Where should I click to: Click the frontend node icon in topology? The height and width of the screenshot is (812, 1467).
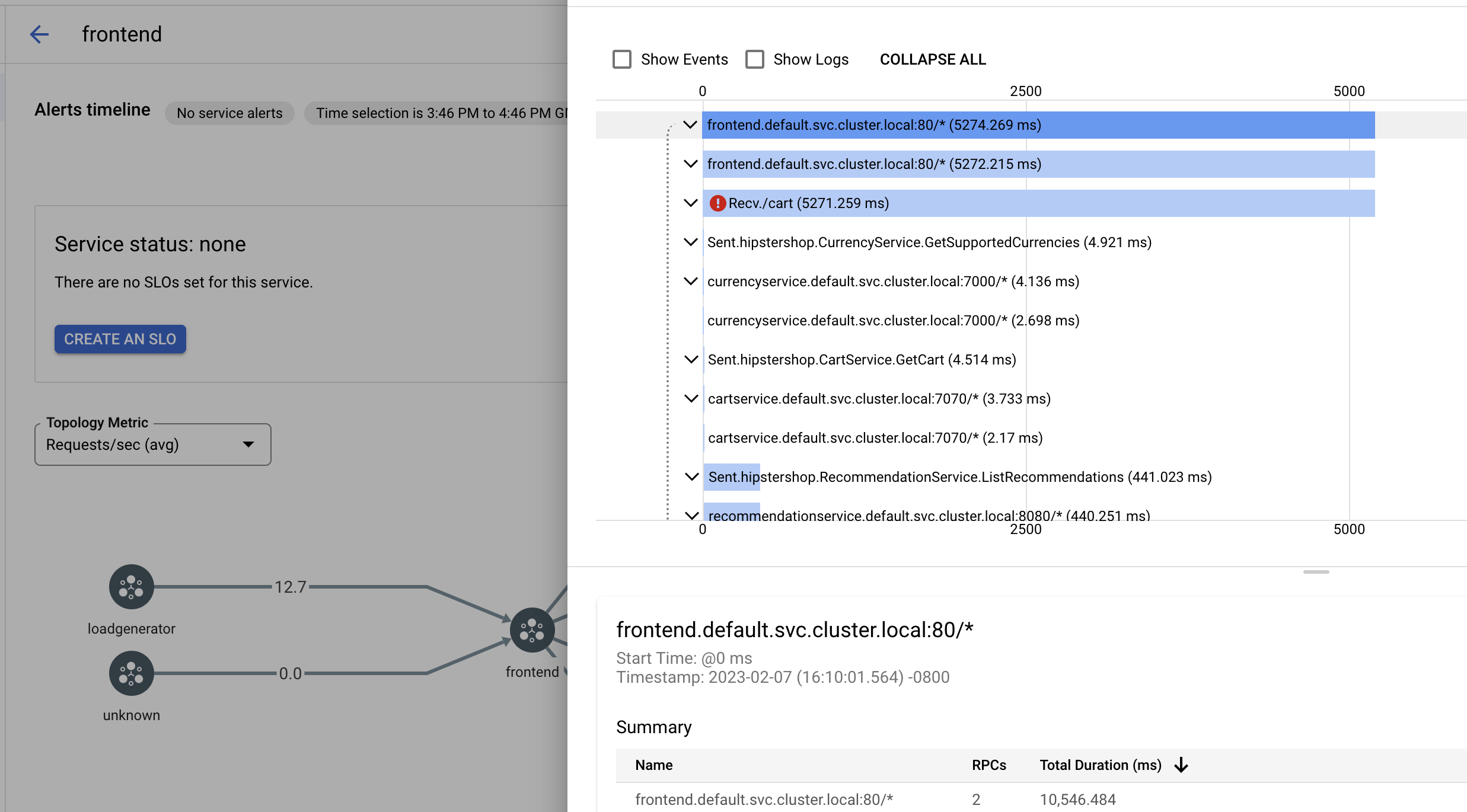[x=530, y=629]
